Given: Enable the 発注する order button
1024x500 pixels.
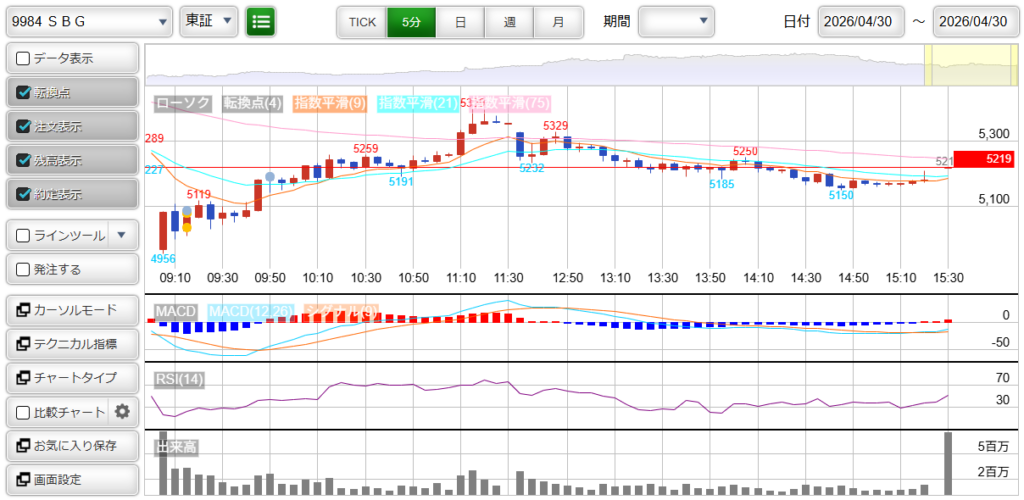Looking at the screenshot, I should tap(71, 269).
